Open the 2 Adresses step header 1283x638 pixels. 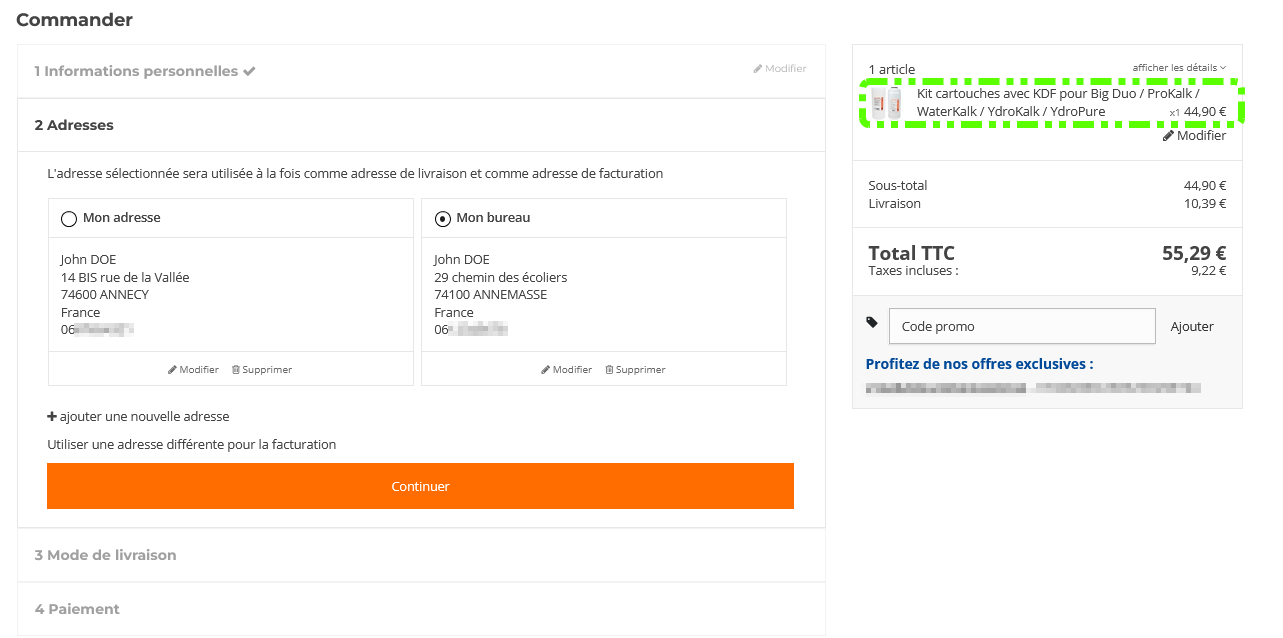(x=74, y=126)
